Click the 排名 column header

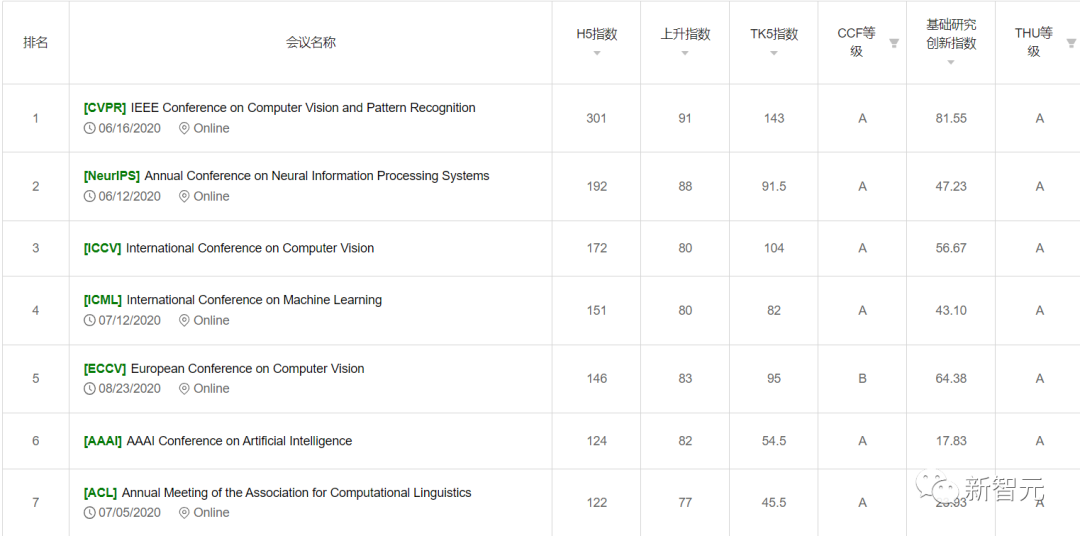36,43
